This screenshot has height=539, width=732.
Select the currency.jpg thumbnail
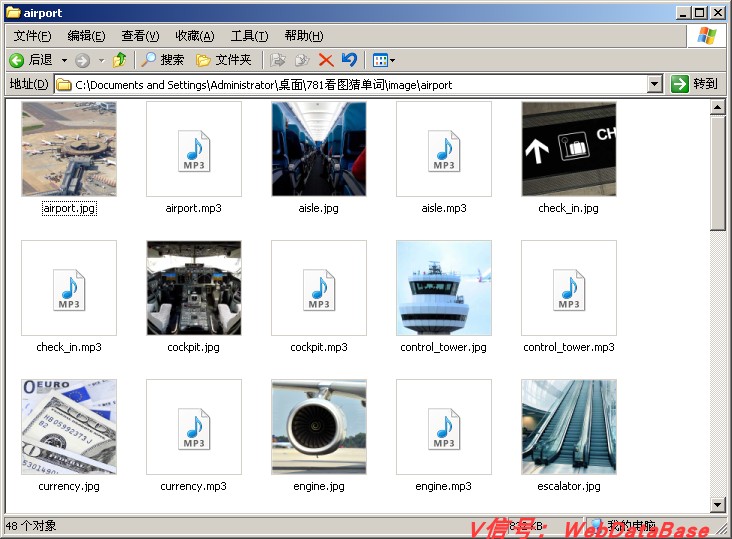[69, 427]
